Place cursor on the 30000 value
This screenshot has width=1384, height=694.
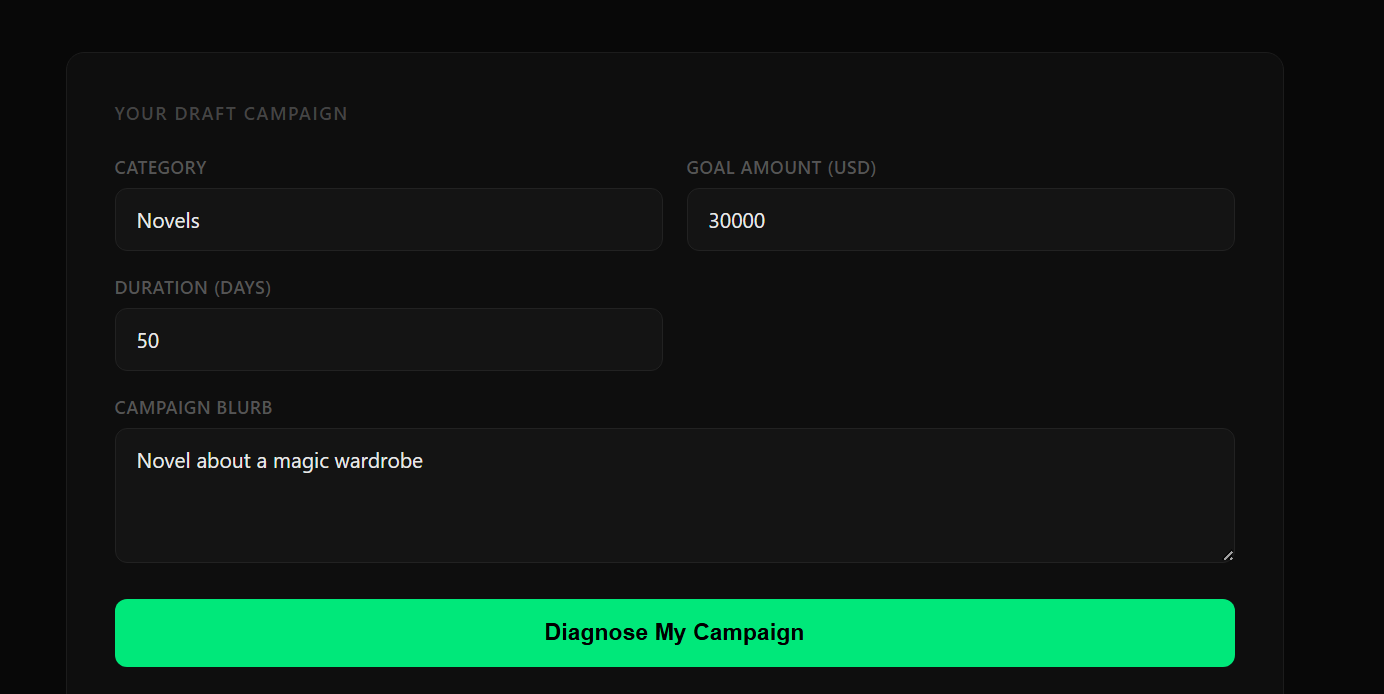tap(737, 221)
